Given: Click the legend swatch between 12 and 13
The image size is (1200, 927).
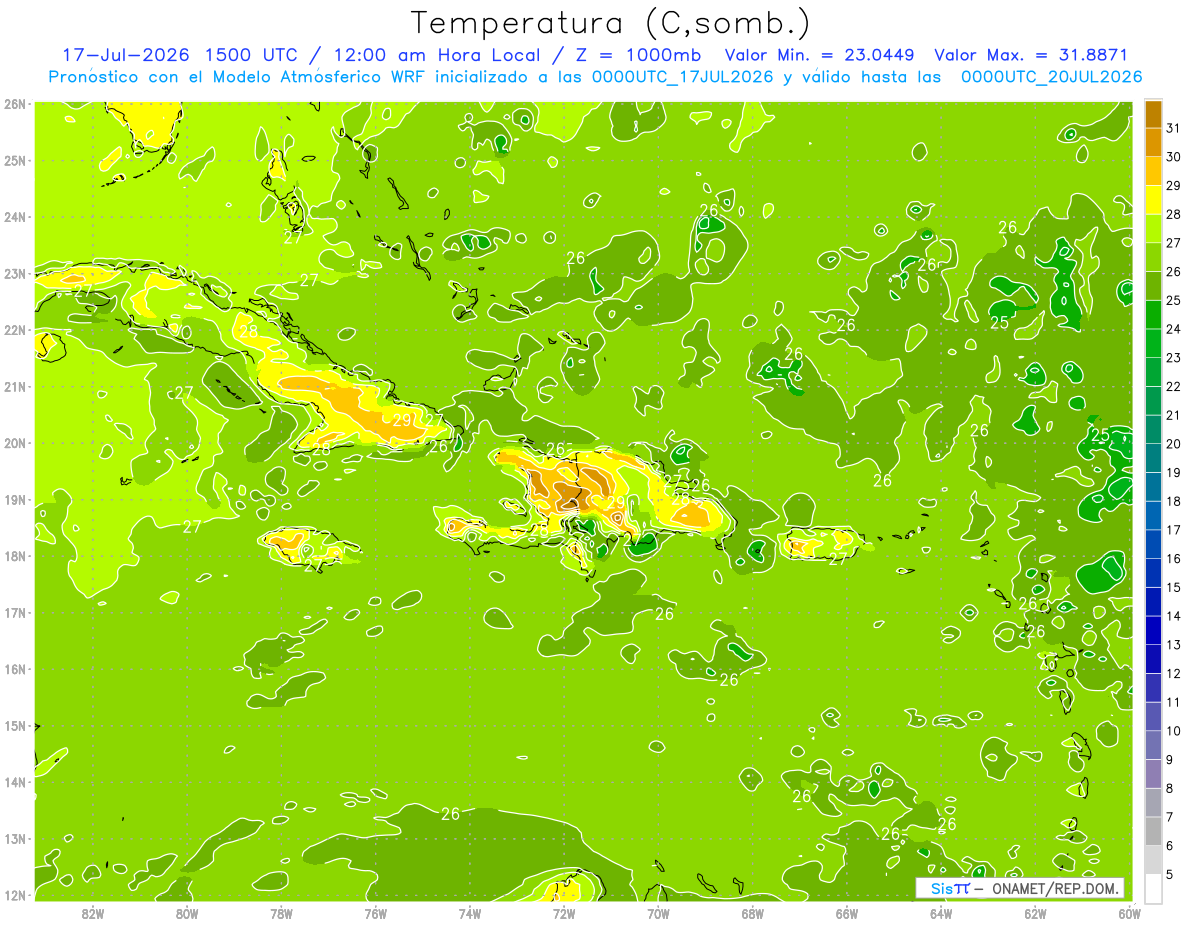Looking at the screenshot, I should point(1154,658).
